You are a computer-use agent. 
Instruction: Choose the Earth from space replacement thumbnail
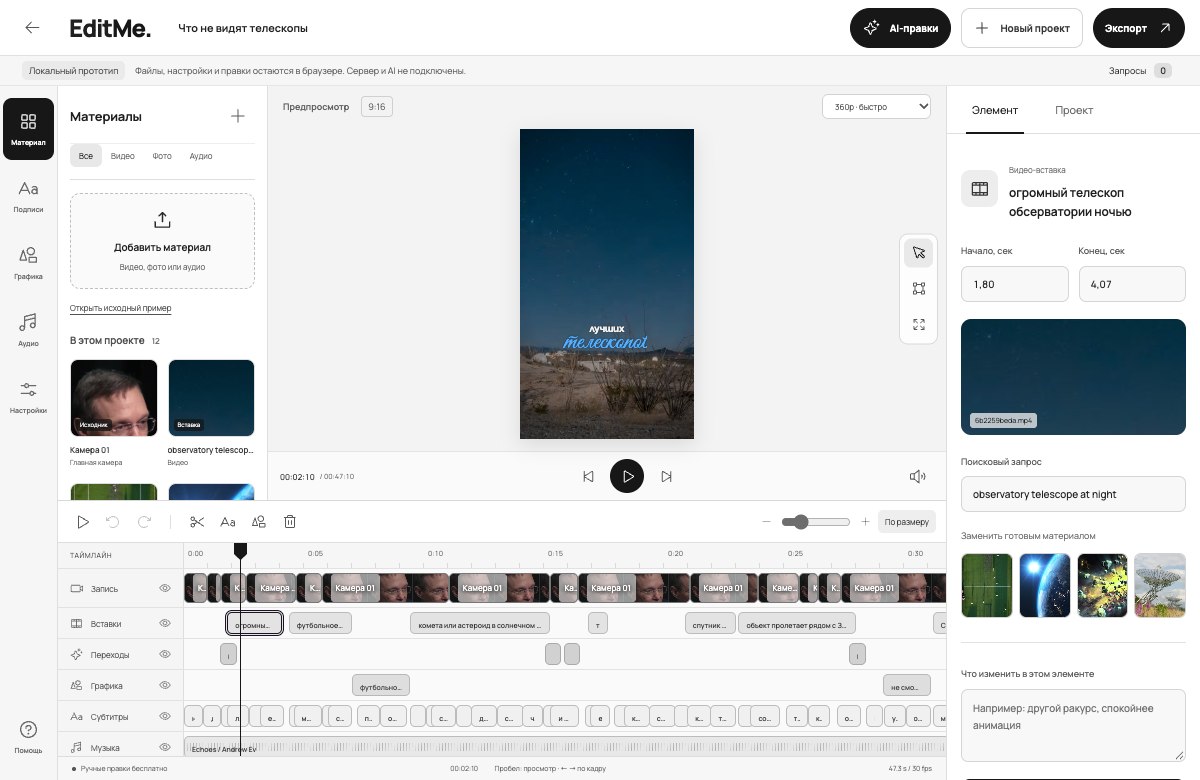[1045, 585]
